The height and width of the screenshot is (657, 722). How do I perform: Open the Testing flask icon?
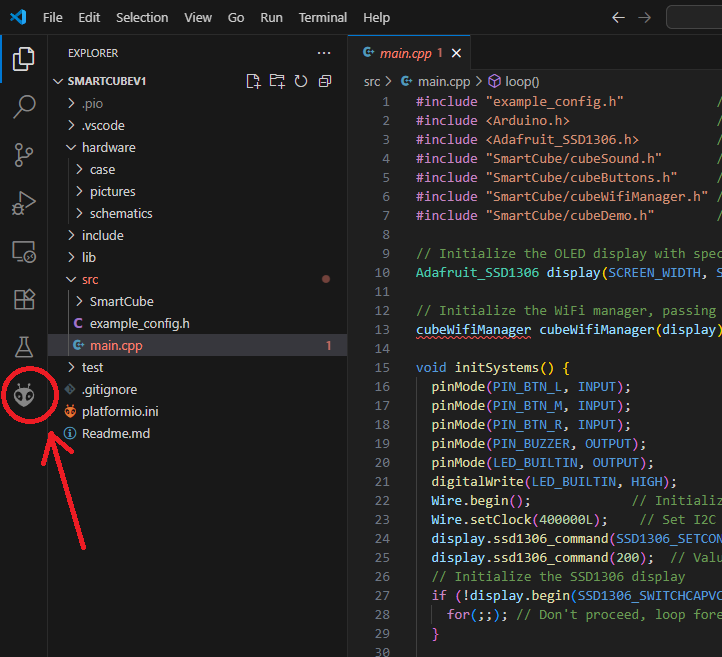pyautogui.click(x=24, y=347)
